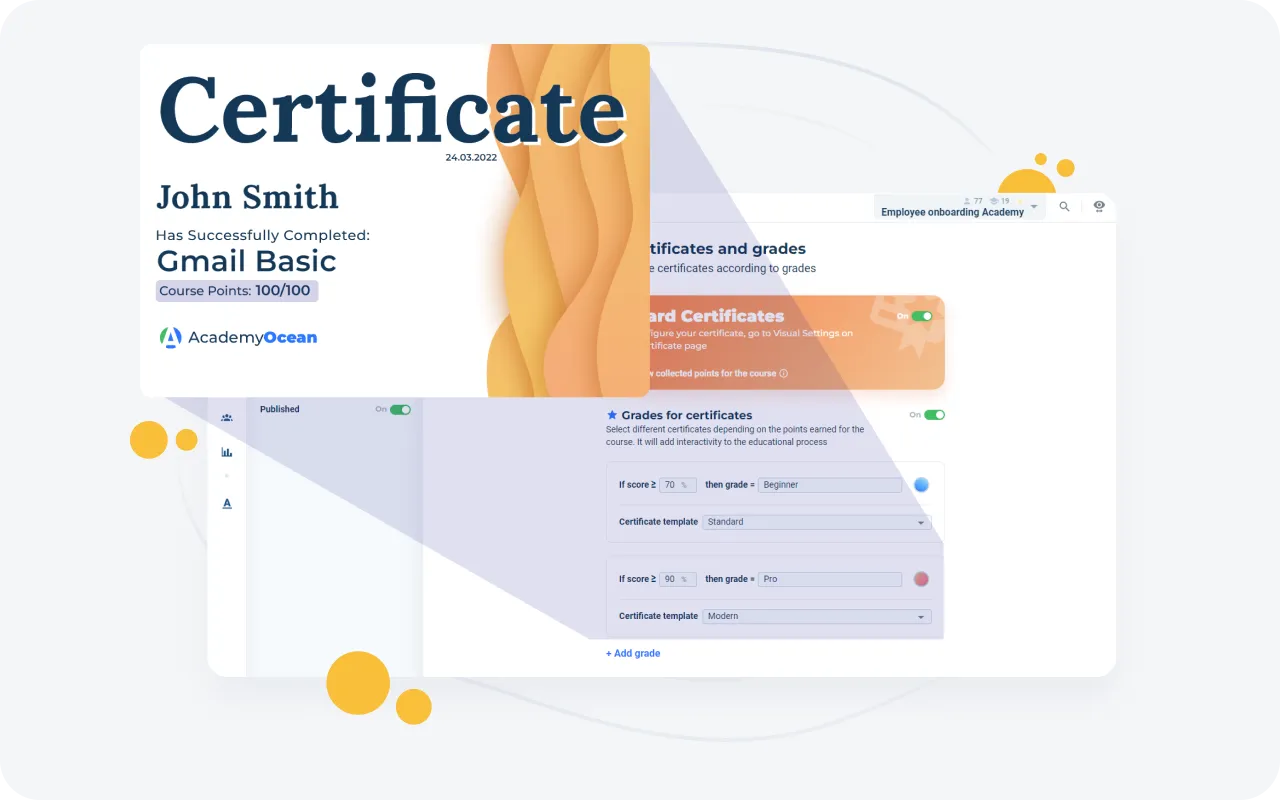Viewport: 1280px width, 800px height.
Task: Pick the red color swatch for Pro
Action: [921, 579]
